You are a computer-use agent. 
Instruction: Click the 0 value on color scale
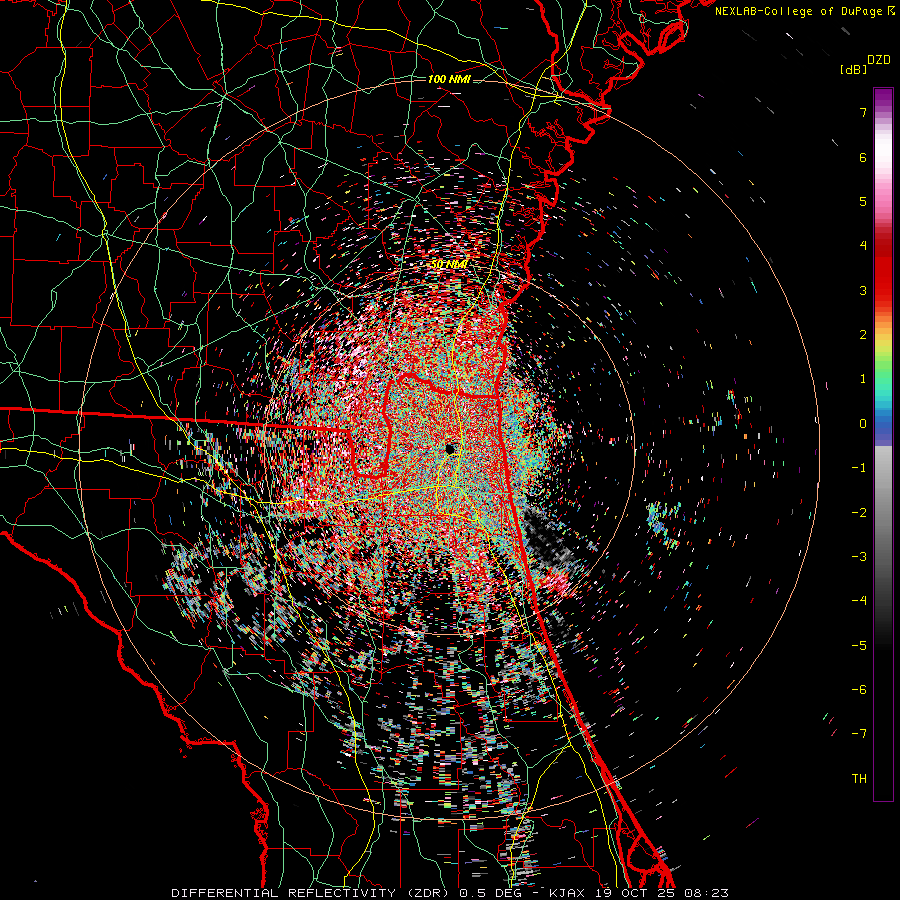[x=863, y=424]
